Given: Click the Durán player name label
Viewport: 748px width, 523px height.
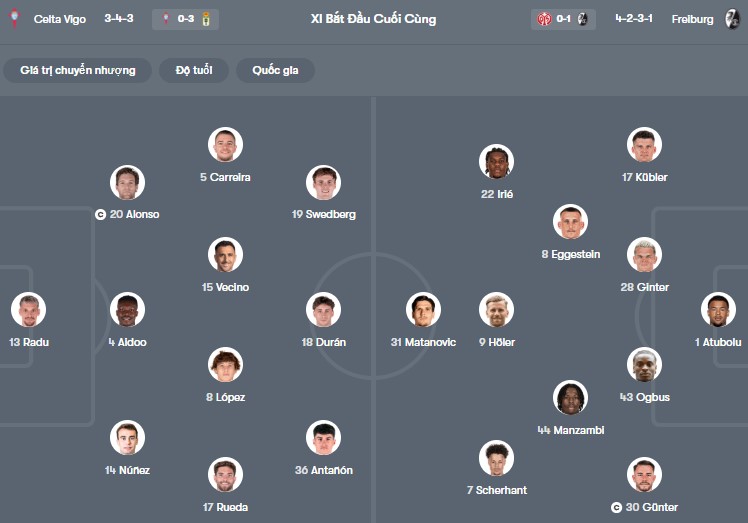Looking at the screenshot, I should (324, 342).
